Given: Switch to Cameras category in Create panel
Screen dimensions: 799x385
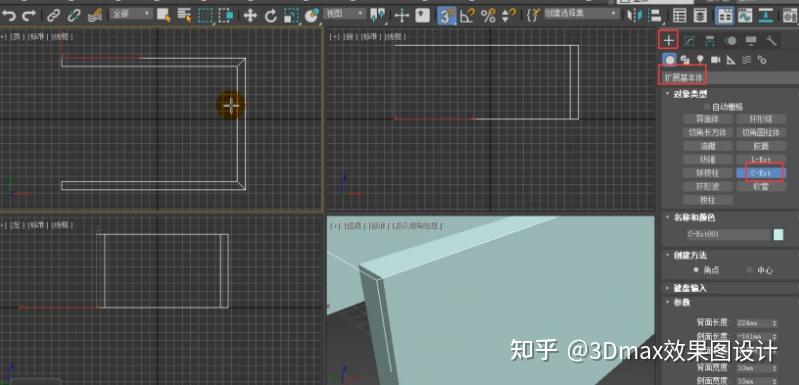Looking at the screenshot, I should (x=715, y=60).
